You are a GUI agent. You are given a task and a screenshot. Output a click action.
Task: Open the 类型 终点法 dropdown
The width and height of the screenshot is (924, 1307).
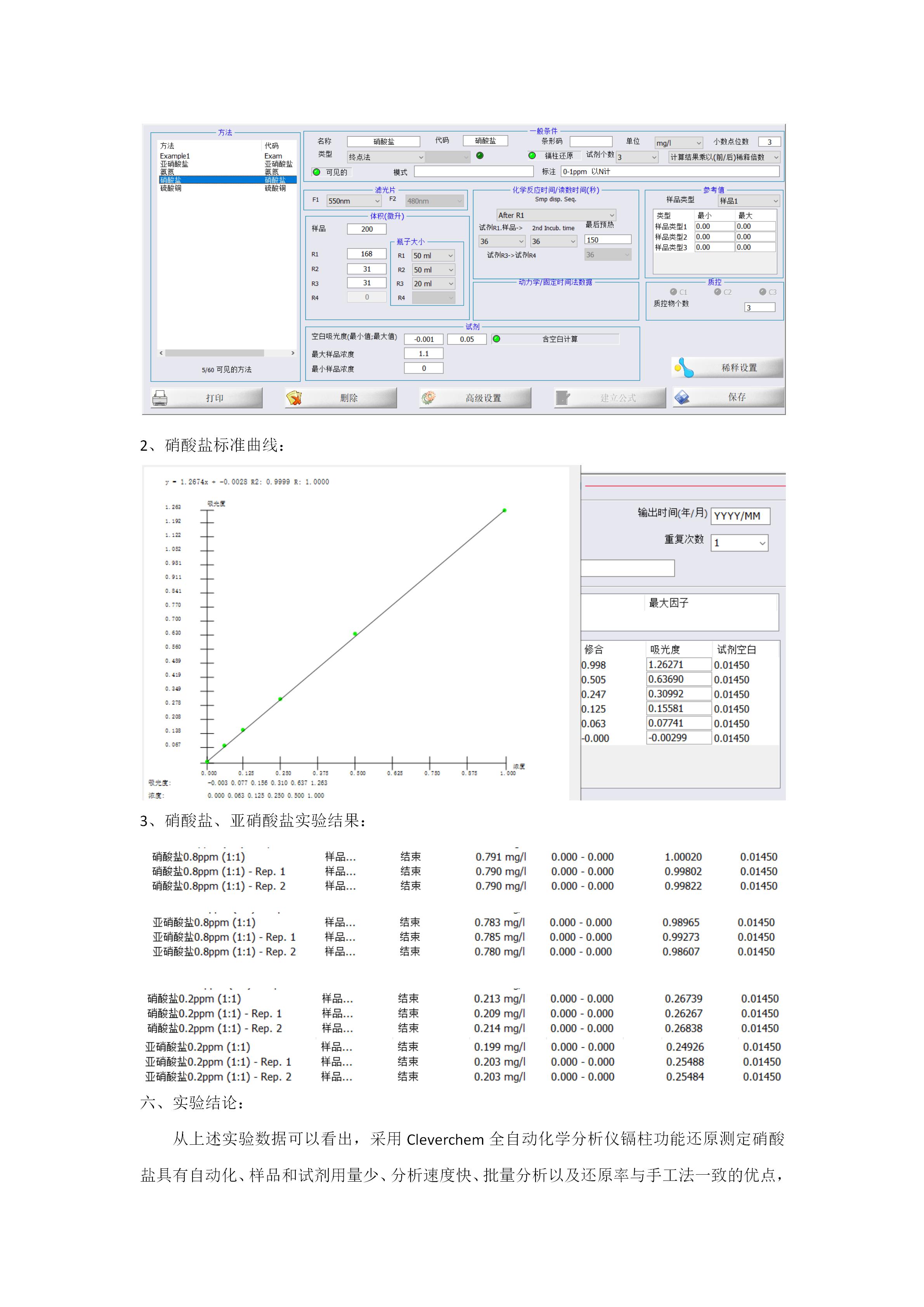(386, 157)
